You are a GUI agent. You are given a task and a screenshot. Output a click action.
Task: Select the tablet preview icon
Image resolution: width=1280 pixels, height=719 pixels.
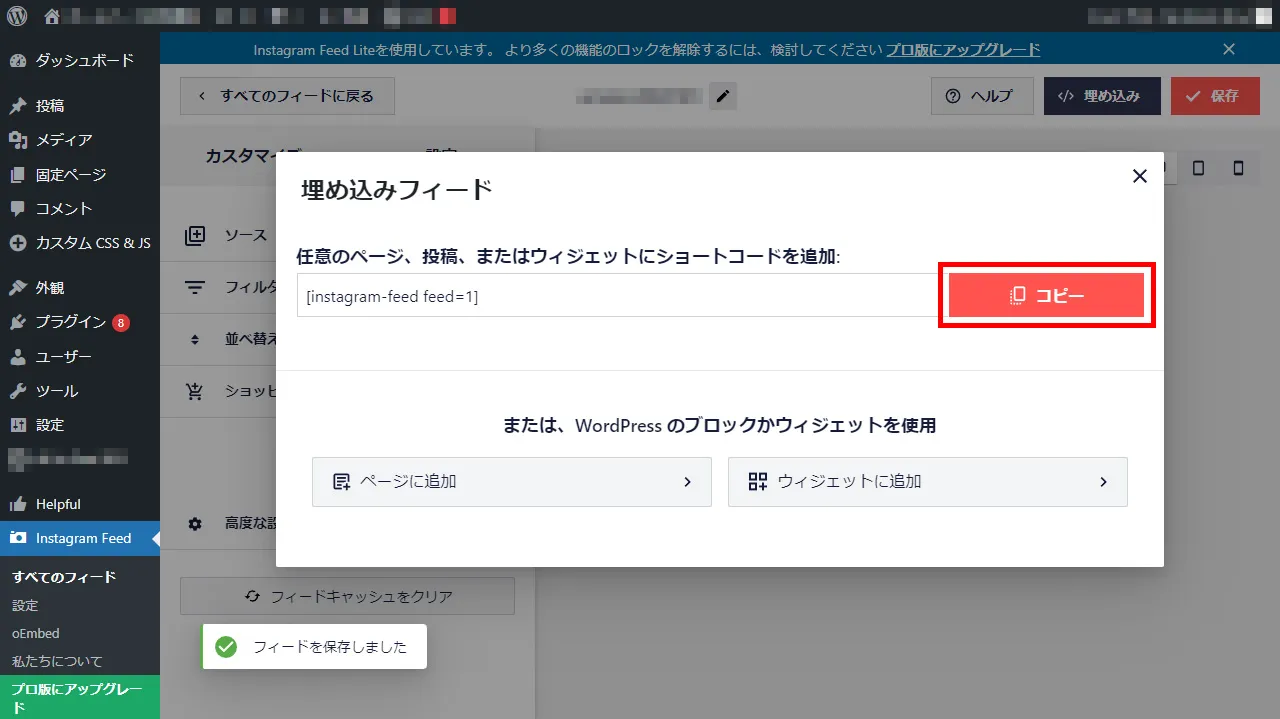tap(1198, 168)
